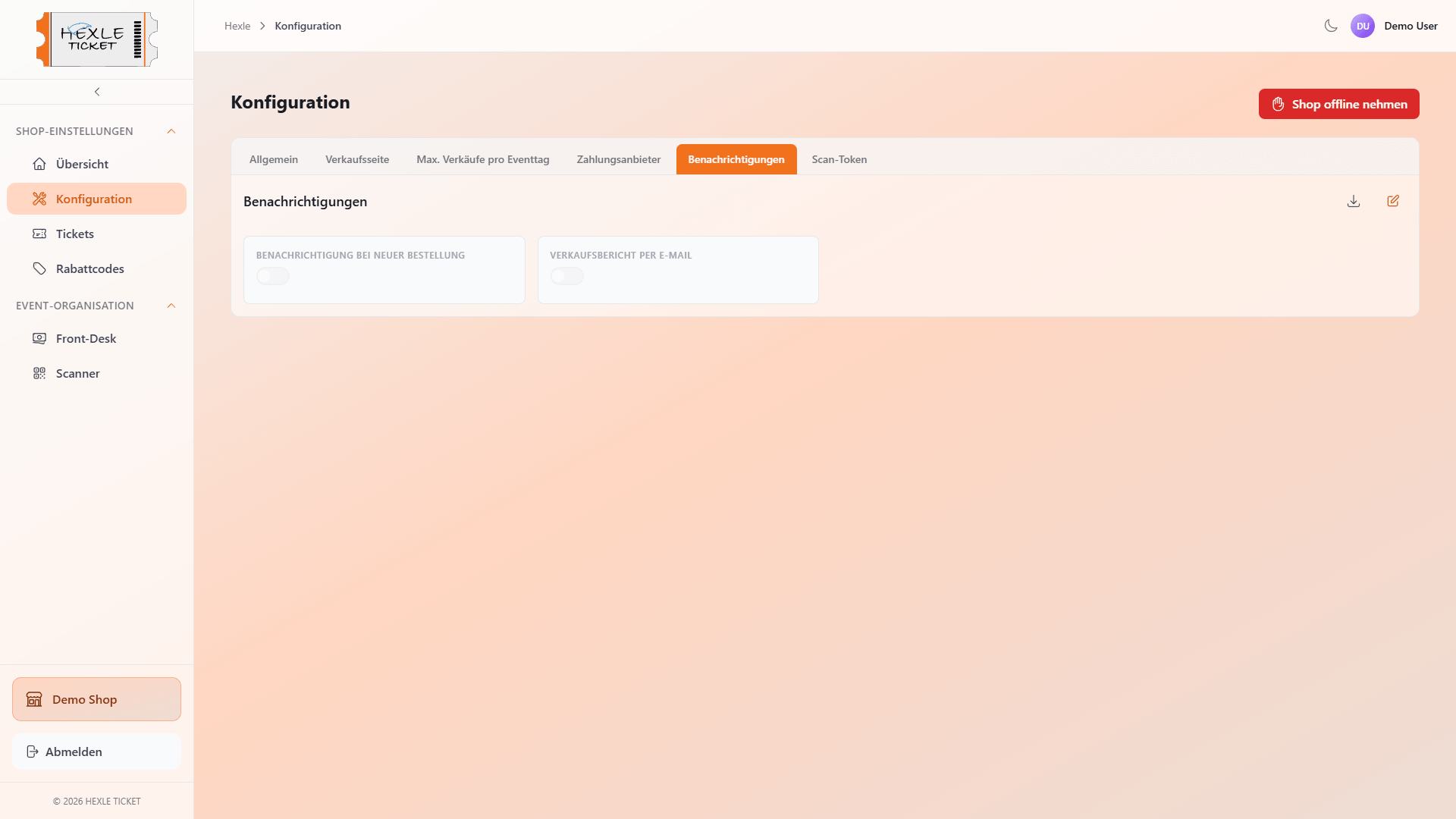This screenshot has width=1456, height=819.
Task: Toggle Verkaufsbericht per E-Mail switch
Action: [x=566, y=276]
